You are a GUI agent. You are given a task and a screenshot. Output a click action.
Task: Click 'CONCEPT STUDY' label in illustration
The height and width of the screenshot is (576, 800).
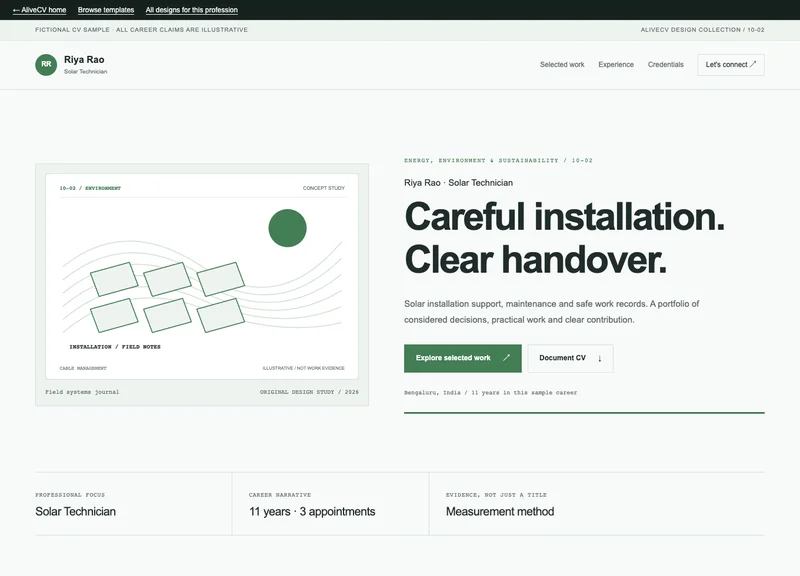click(323, 188)
